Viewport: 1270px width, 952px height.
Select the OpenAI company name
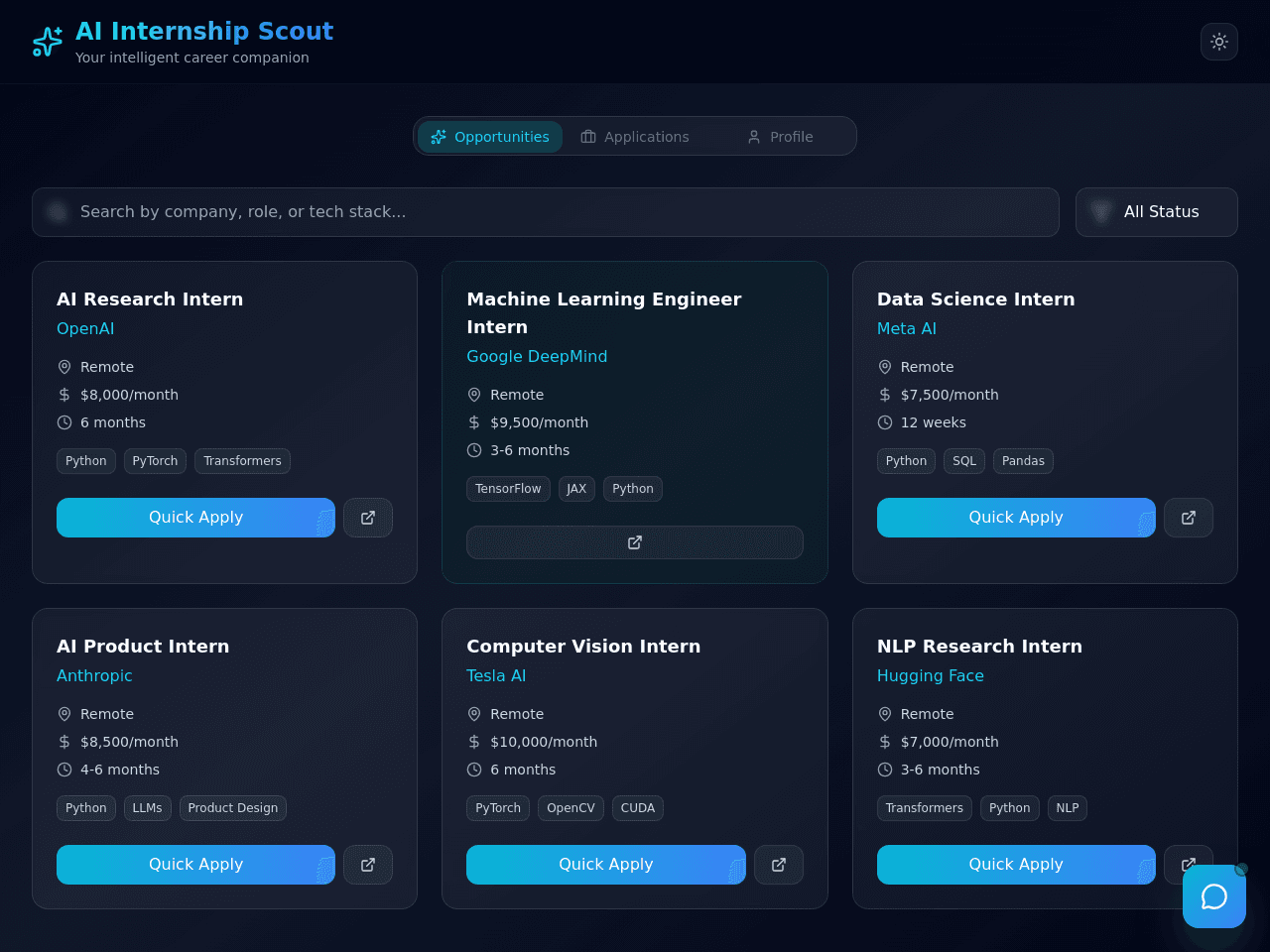(x=85, y=328)
